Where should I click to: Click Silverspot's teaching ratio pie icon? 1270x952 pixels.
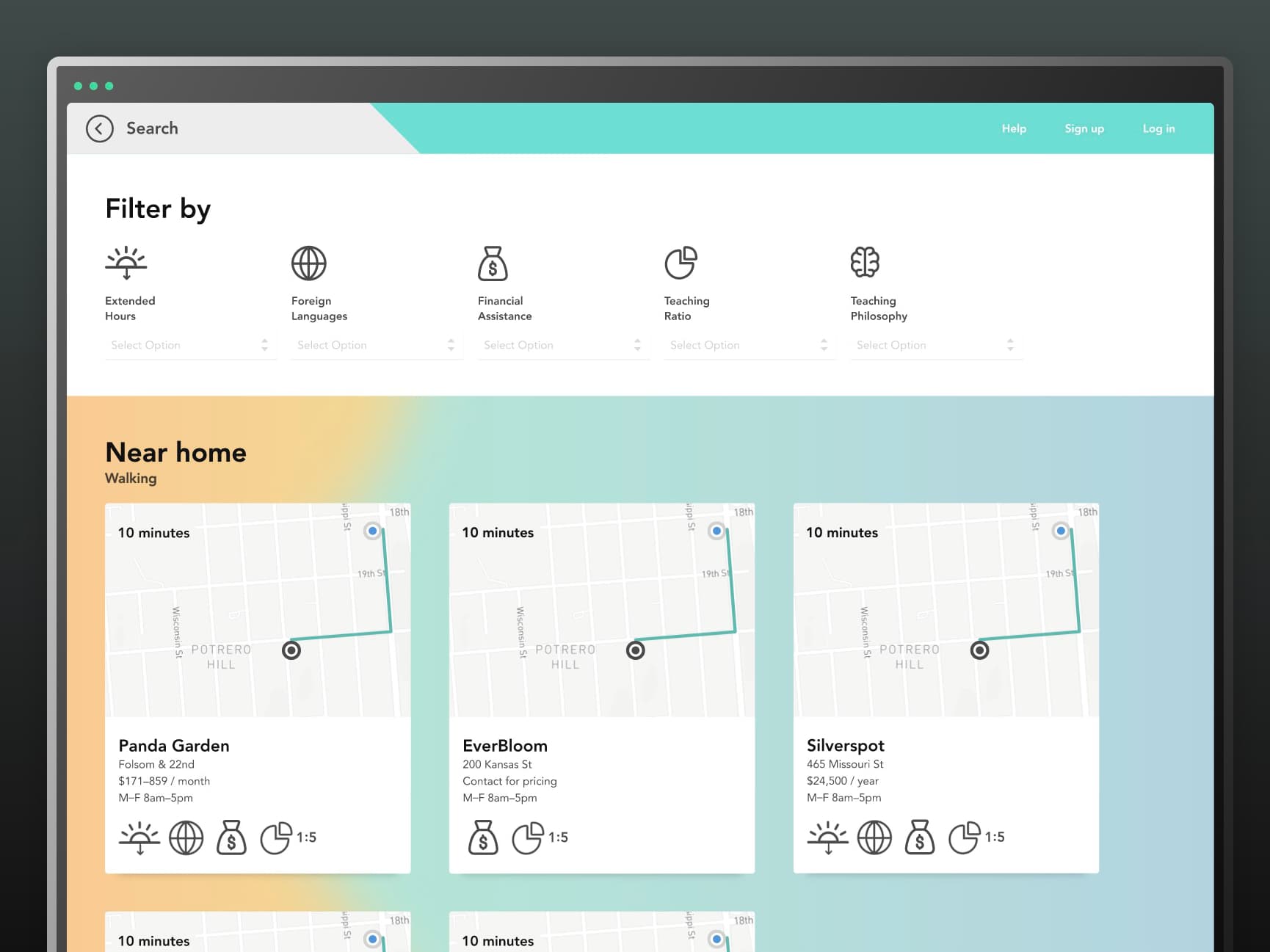click(965, 837)
